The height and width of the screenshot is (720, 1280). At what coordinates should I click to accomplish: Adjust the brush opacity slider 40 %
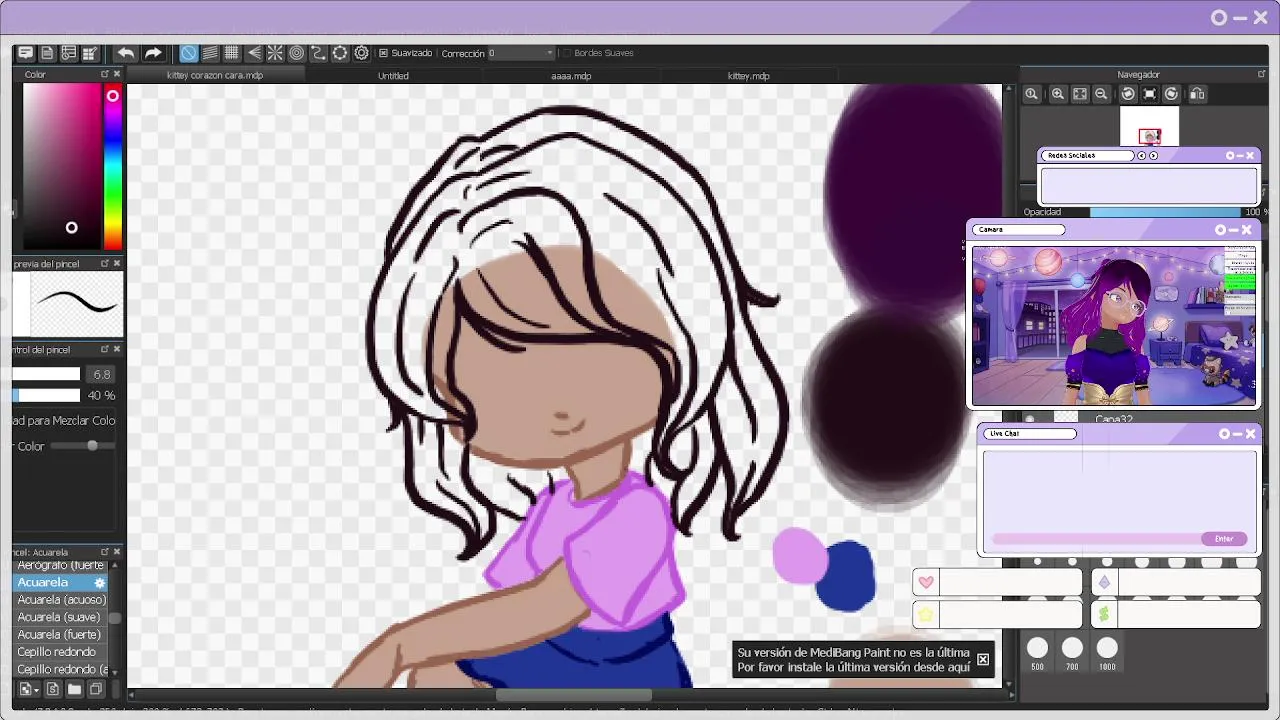46,395
